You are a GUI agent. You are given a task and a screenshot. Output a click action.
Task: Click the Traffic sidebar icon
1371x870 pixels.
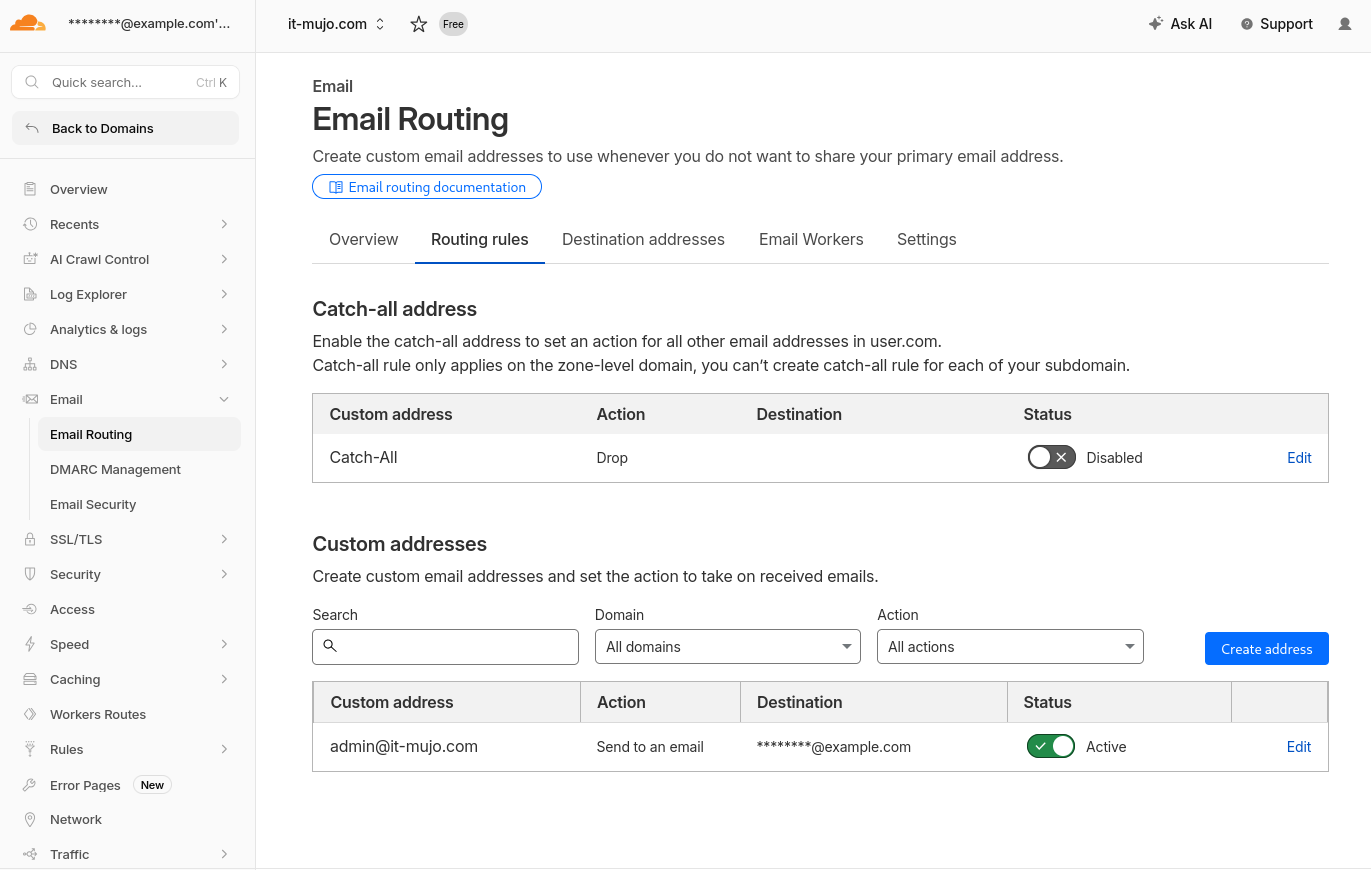coord(30,854)
